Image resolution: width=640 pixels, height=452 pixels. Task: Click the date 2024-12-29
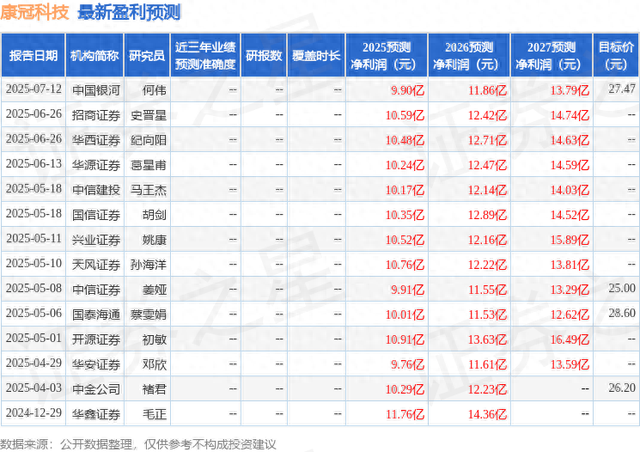[33, 413]
